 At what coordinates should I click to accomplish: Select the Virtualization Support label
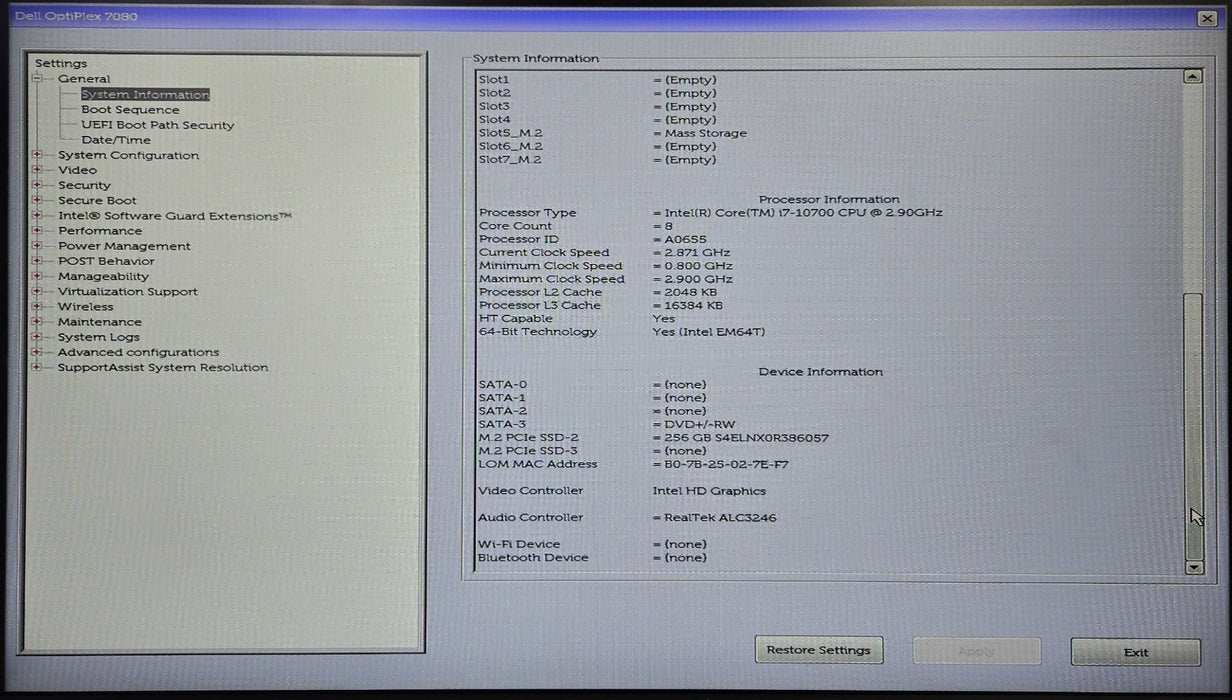click(x=127, y=292)
